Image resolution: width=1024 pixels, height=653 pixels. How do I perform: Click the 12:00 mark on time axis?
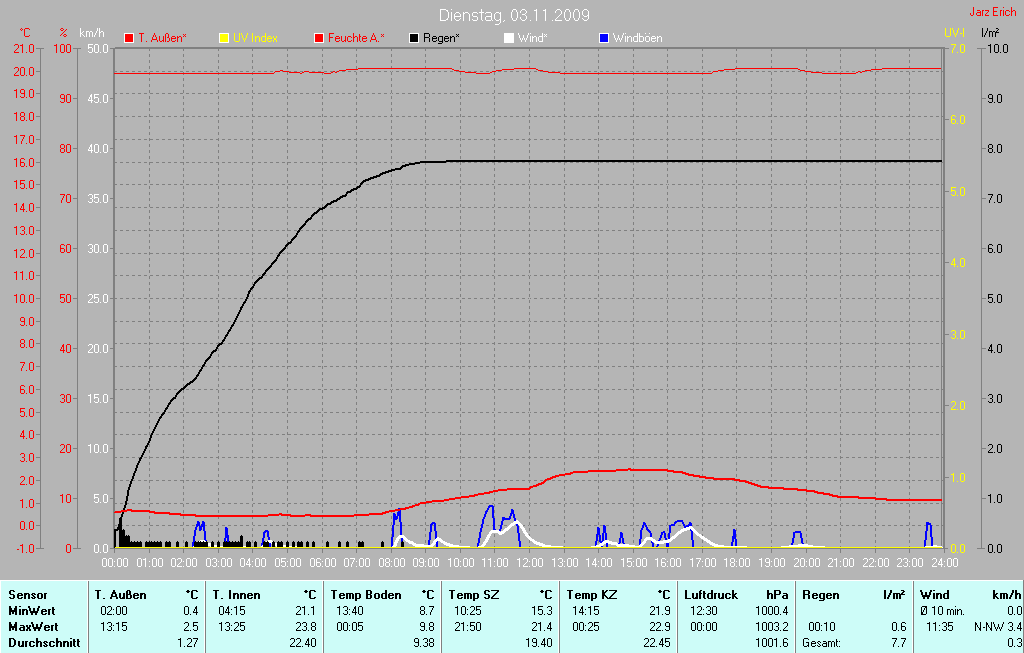pos(528,564)
